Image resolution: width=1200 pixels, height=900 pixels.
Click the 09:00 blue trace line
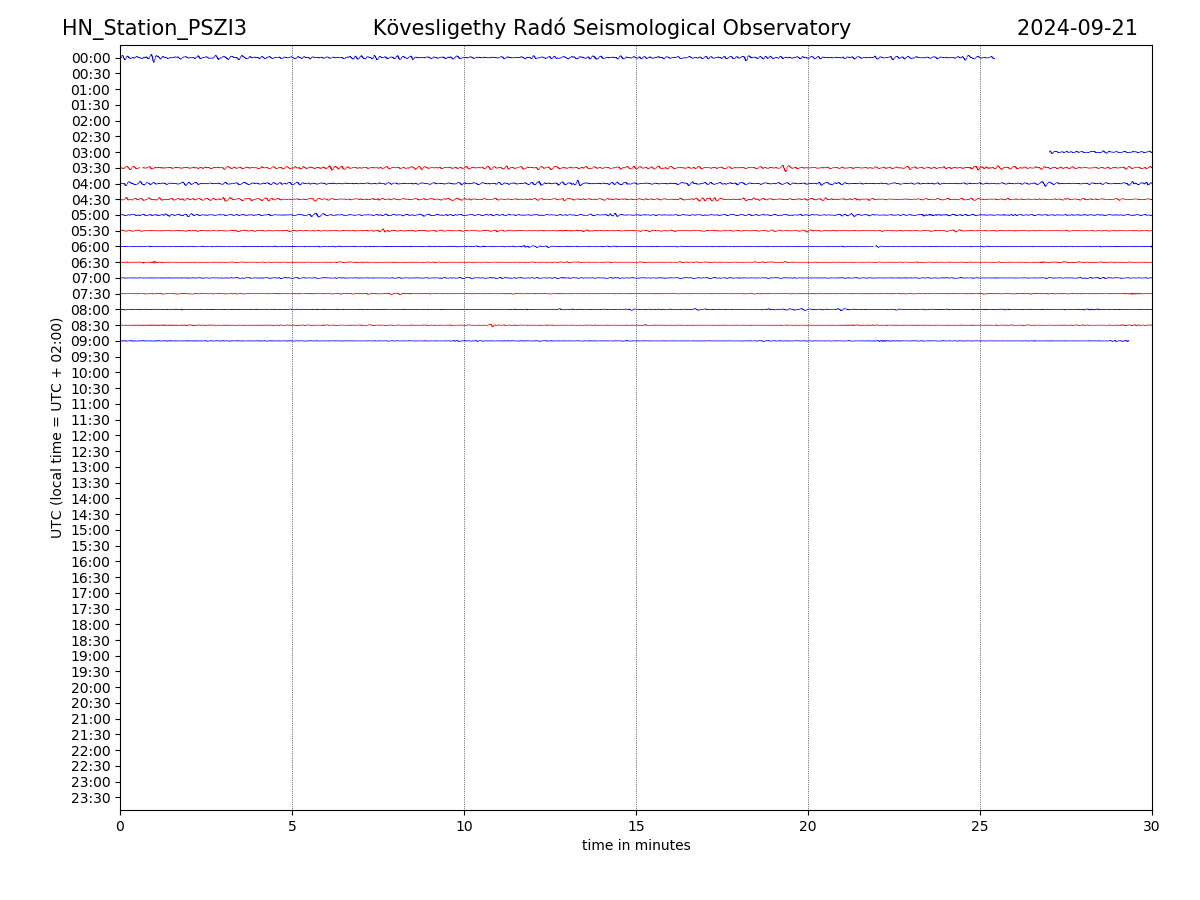tap(624, 341)
